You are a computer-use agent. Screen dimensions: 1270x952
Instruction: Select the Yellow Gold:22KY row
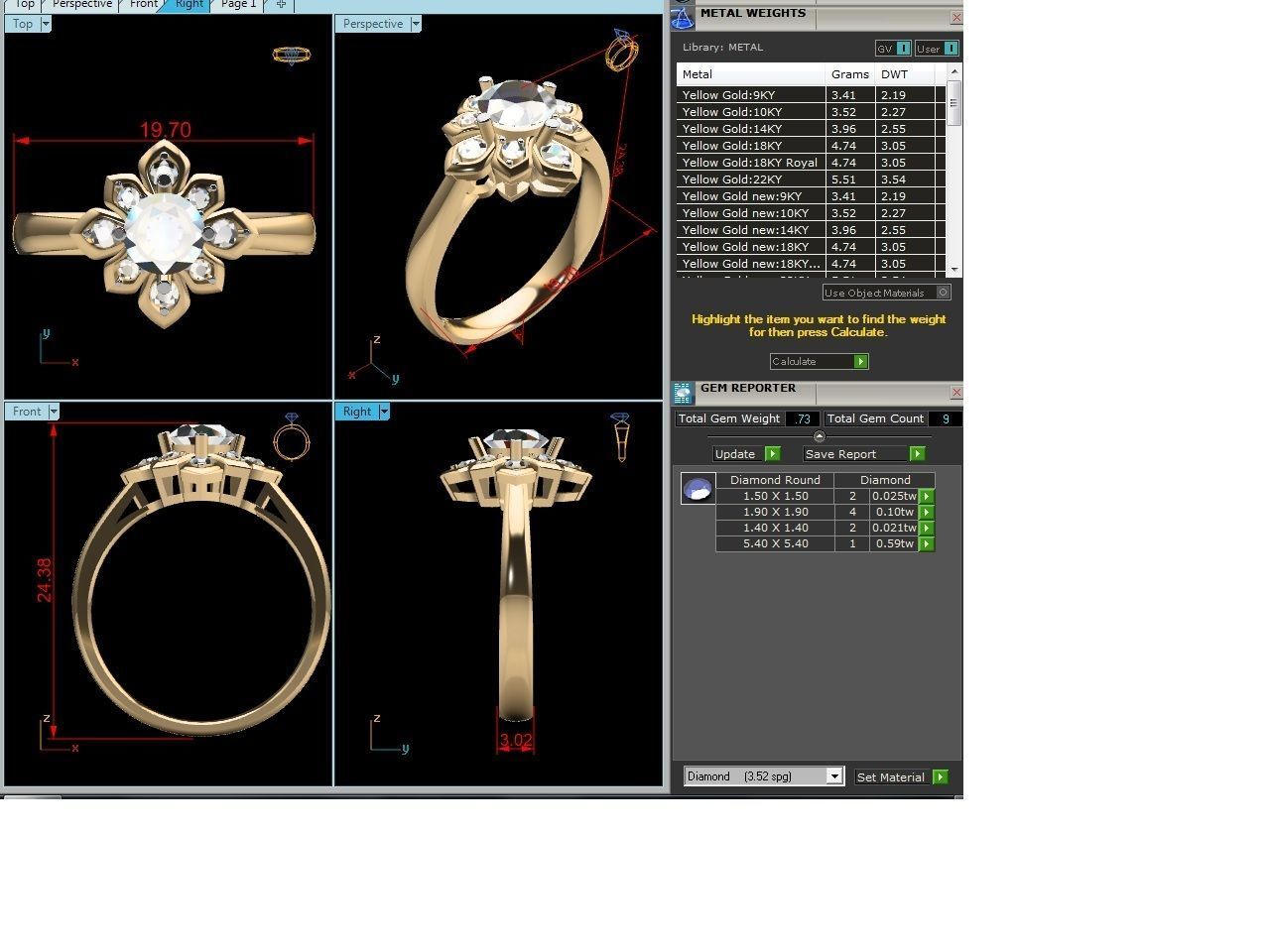(812, 179)
